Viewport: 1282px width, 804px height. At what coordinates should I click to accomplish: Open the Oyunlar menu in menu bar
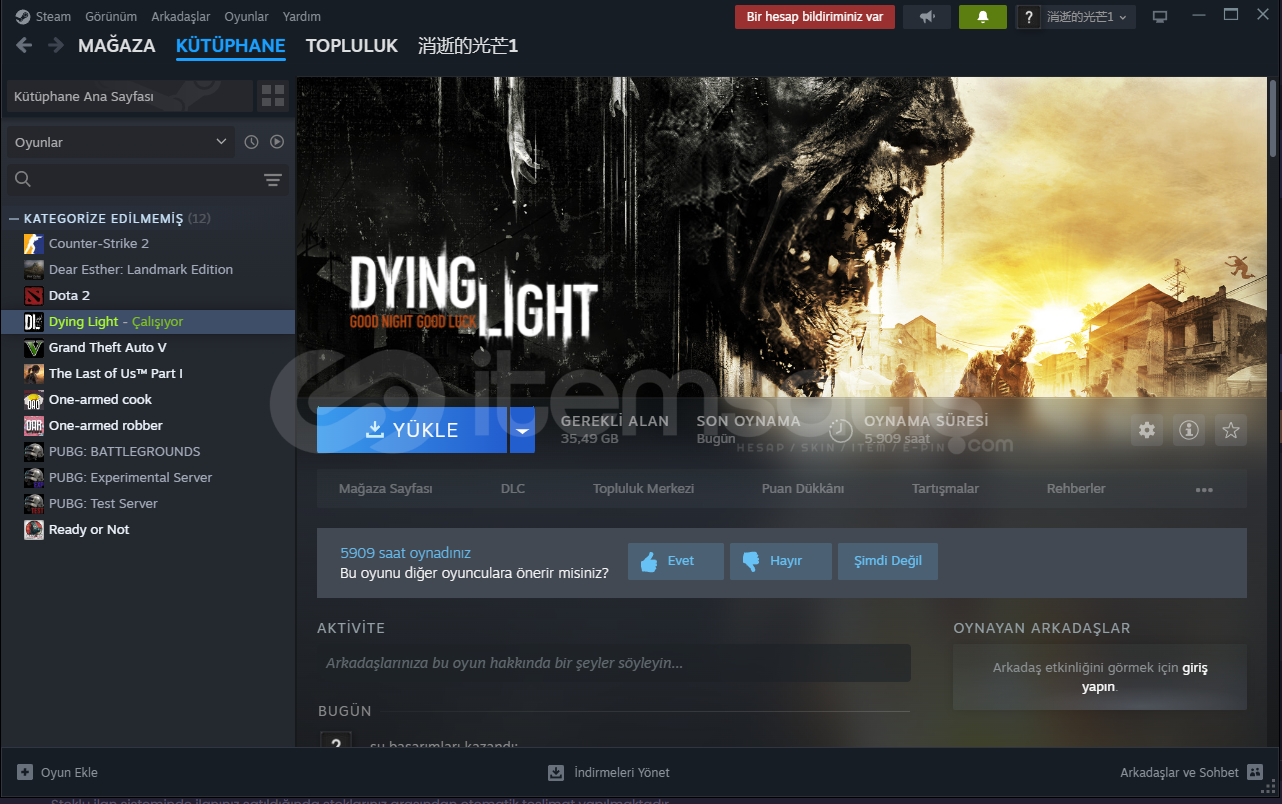(247, 17)
